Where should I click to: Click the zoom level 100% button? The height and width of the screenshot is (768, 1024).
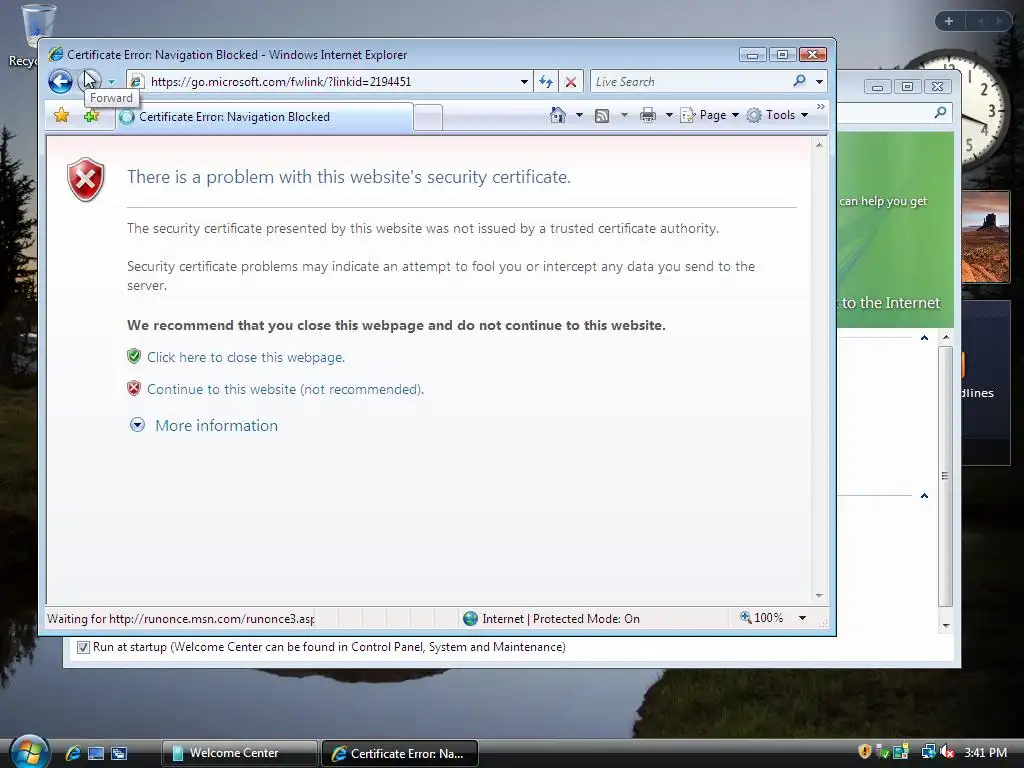(x=761, y=618)
